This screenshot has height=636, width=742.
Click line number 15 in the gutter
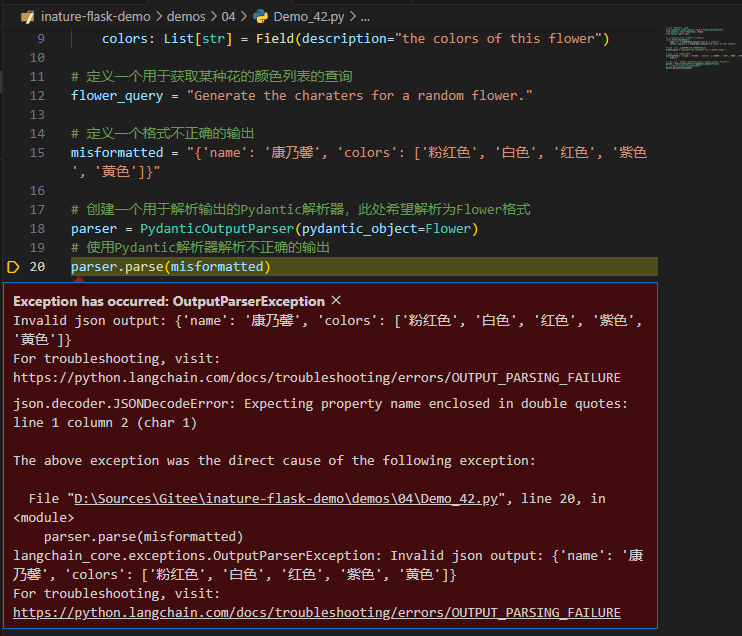[x=38, y=152]
